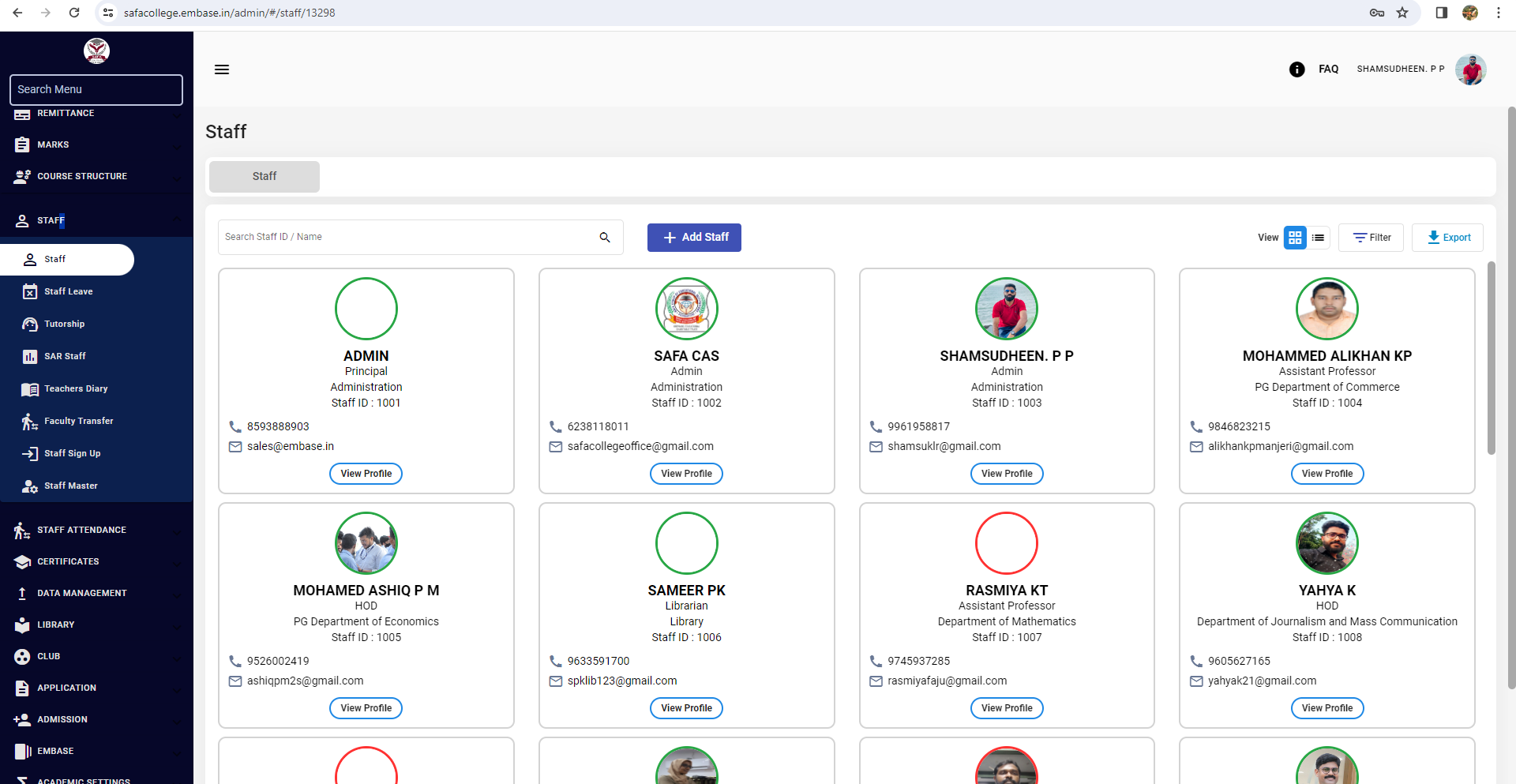1516x784 pixels.
Task: Expand the Library menu
Action: pos(96,625)
